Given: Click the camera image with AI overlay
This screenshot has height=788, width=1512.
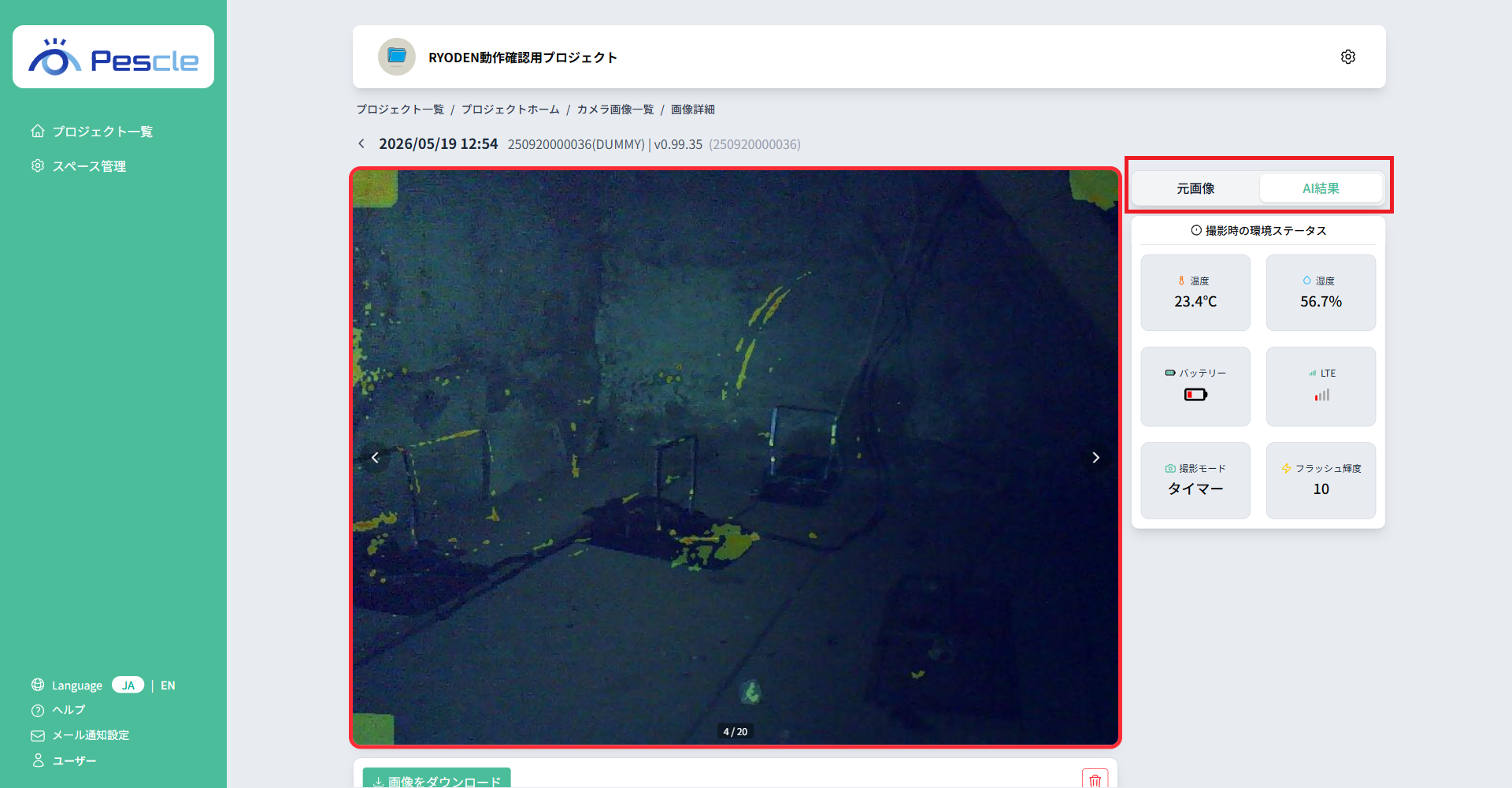Looking at the screenshot, I should point(736,457).
